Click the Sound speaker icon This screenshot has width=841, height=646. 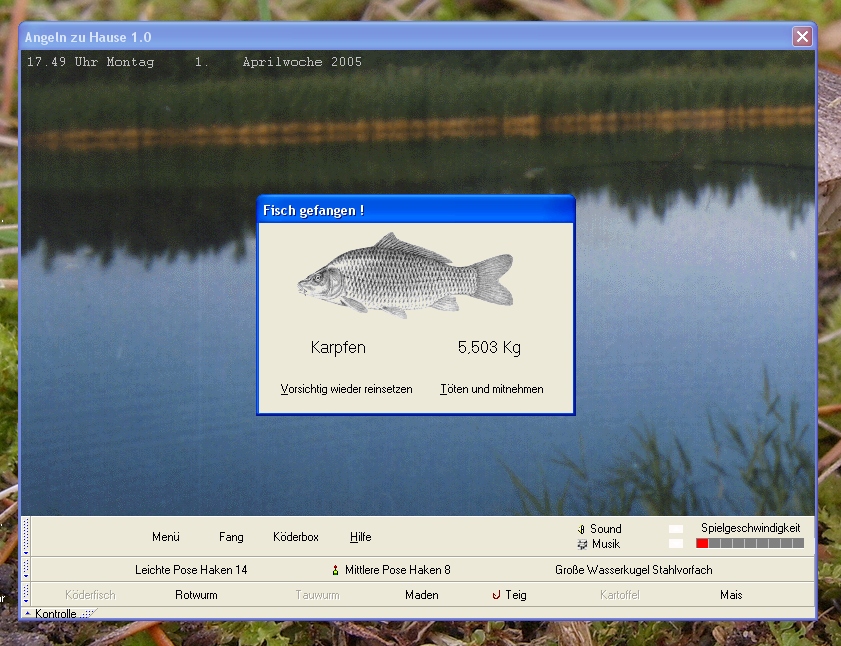click(581, 529)
